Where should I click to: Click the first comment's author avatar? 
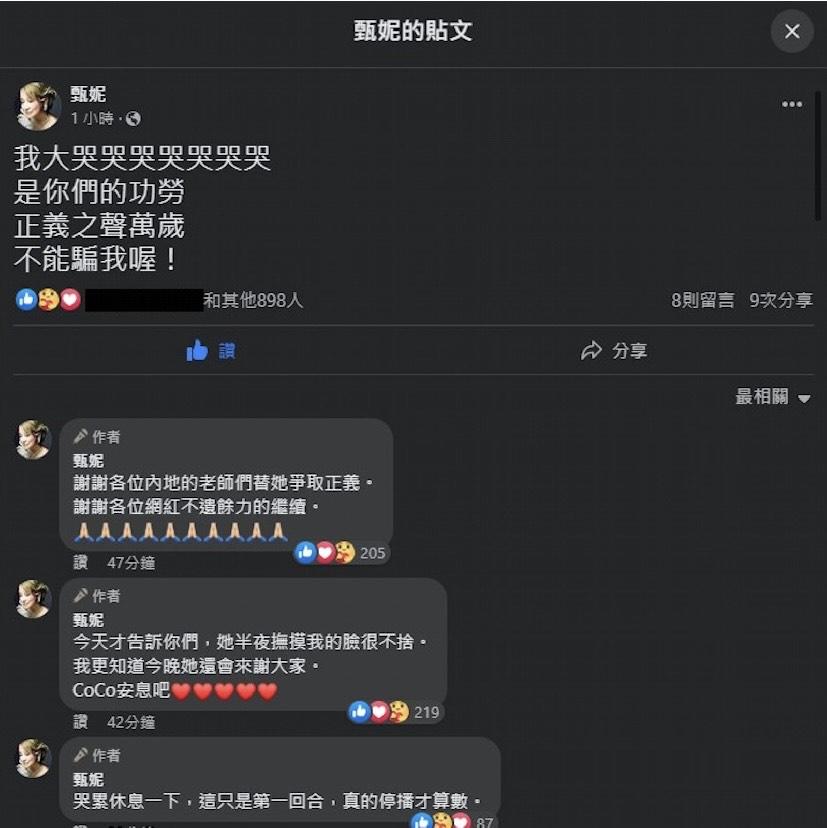click(x=33, y=439)
